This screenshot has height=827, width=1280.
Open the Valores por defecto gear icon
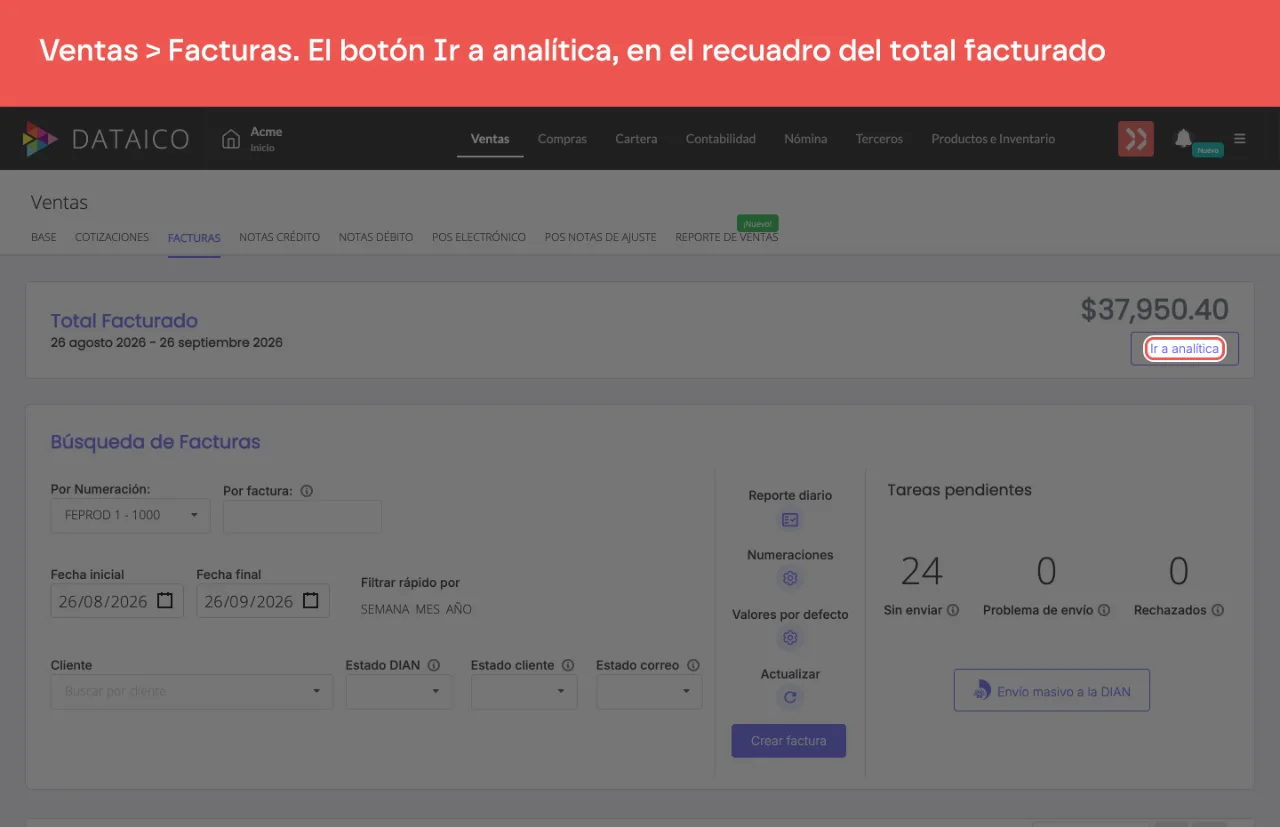point(790,638)
